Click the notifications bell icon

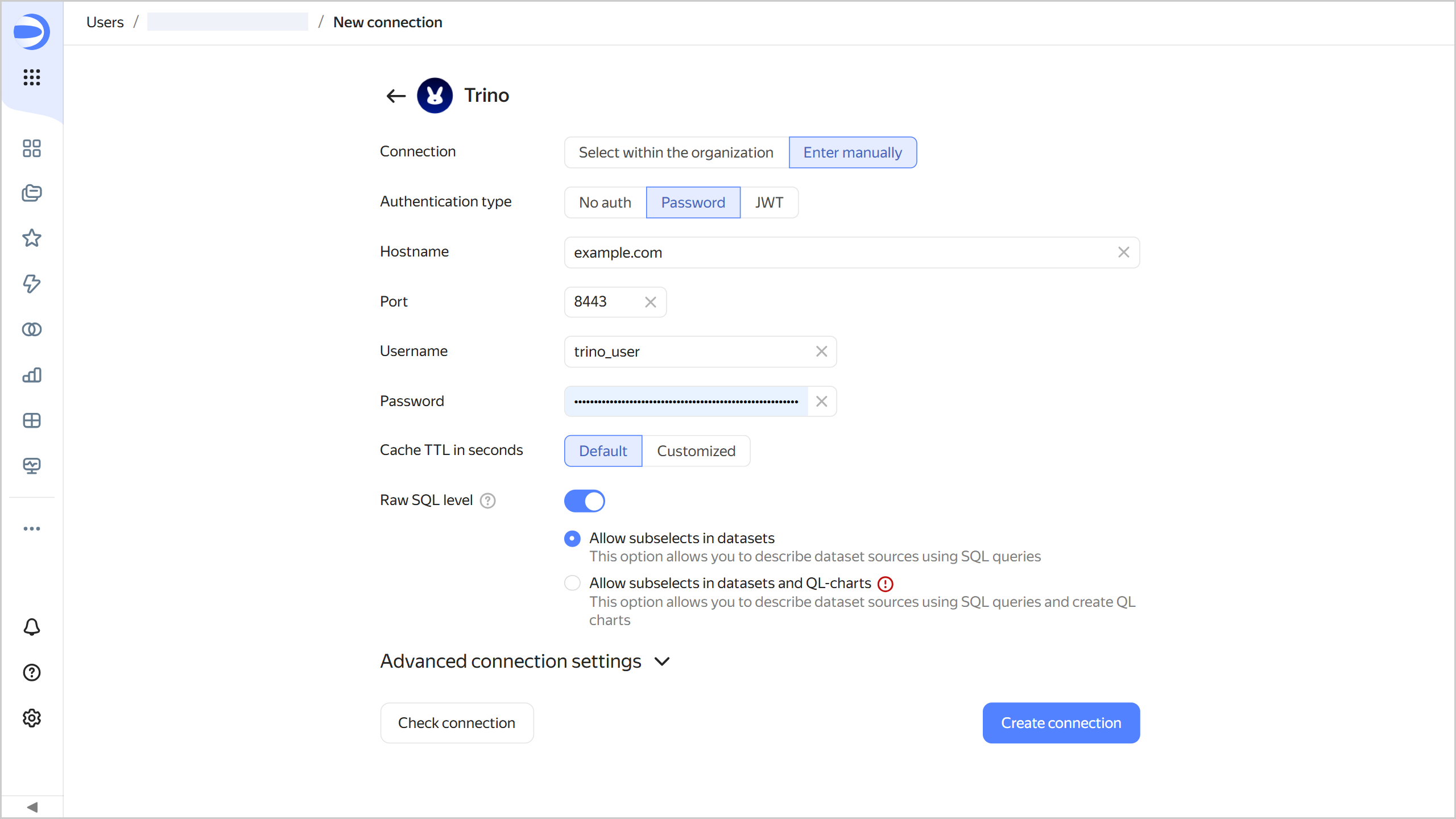pyautogui.click(x=32, y=627)
